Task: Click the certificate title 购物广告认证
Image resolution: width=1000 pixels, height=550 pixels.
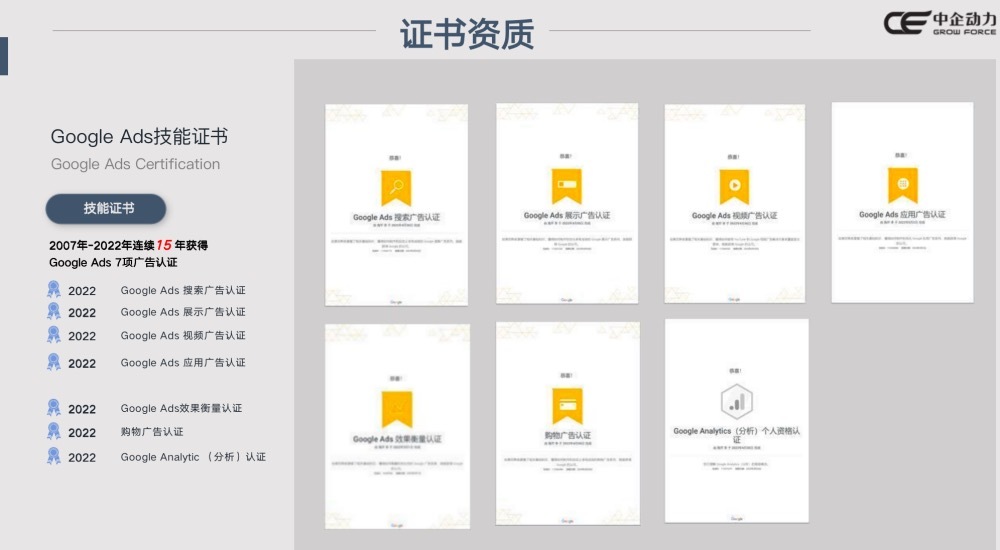Action: click(x=567, y=435)
